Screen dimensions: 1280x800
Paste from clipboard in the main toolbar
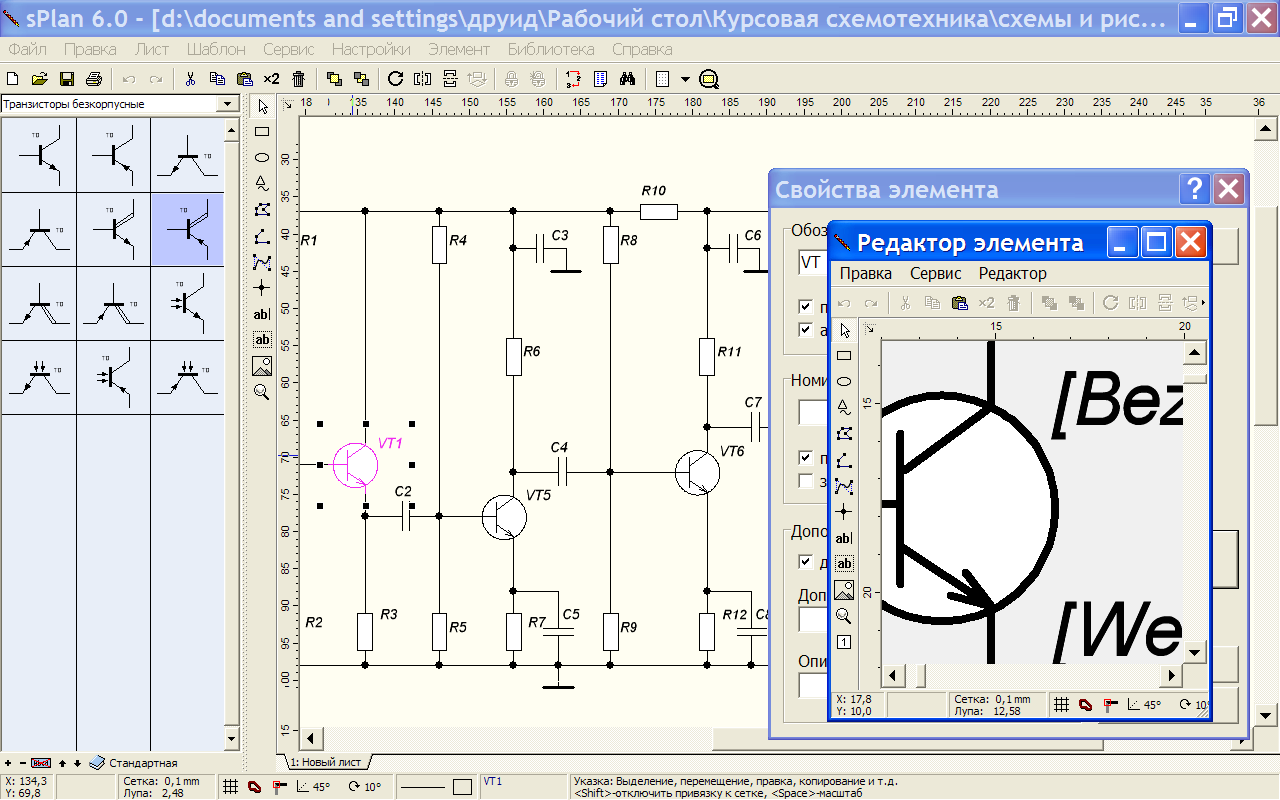244,79
